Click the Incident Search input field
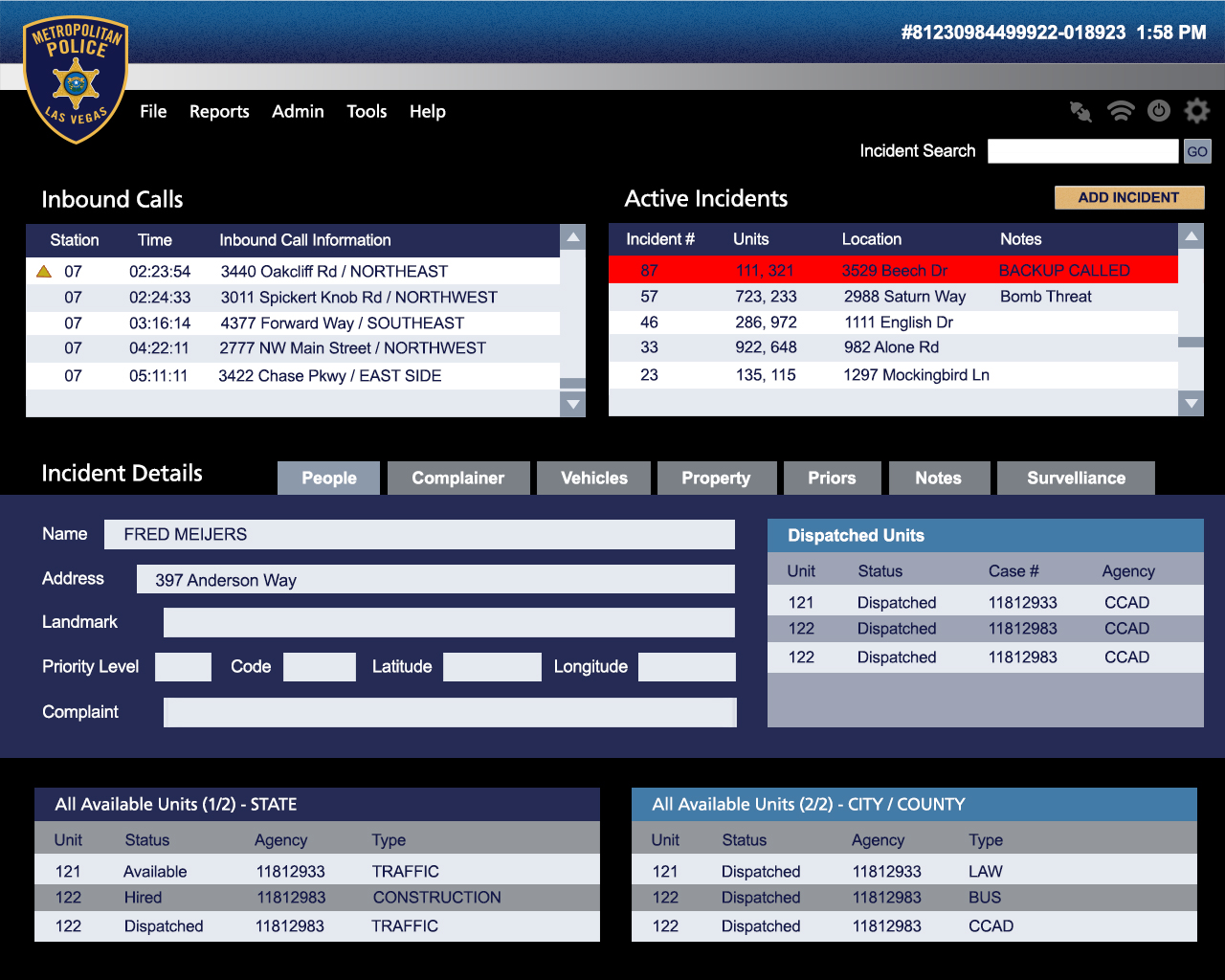Screen dimensions: 1225x980 tap(1082, 151)
